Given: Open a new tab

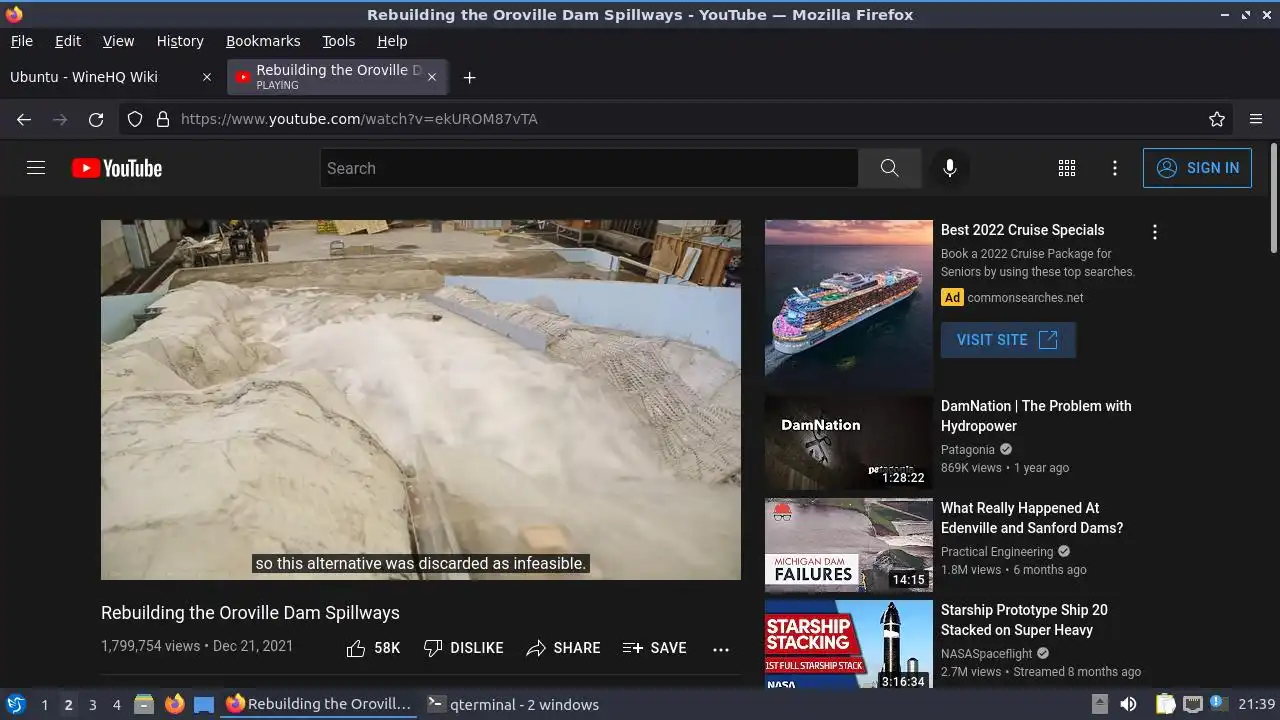Looking at the screenshot, I should coord(469,77).
